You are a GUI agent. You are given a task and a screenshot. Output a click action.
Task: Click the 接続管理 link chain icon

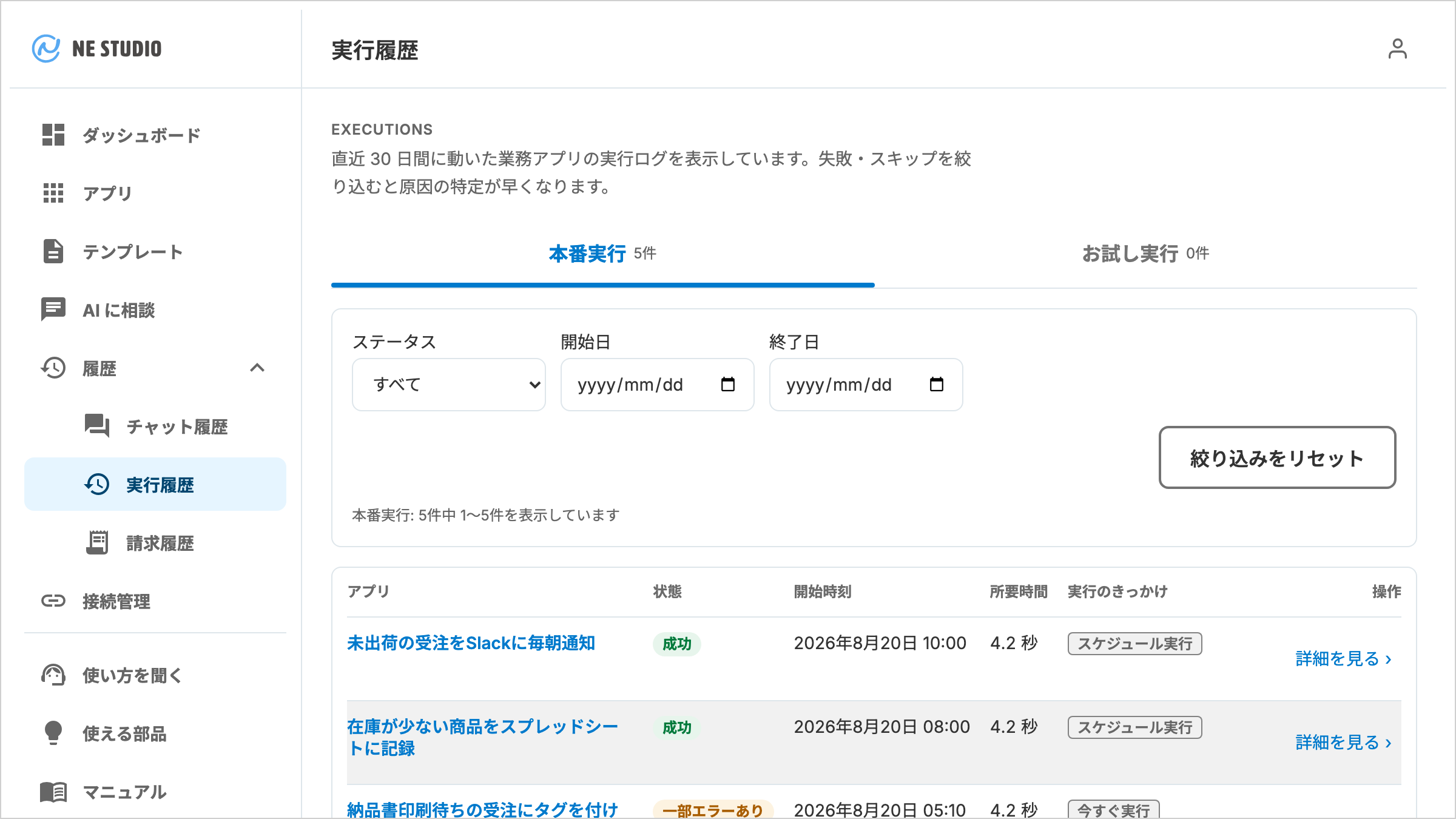(x=53, y=601)
